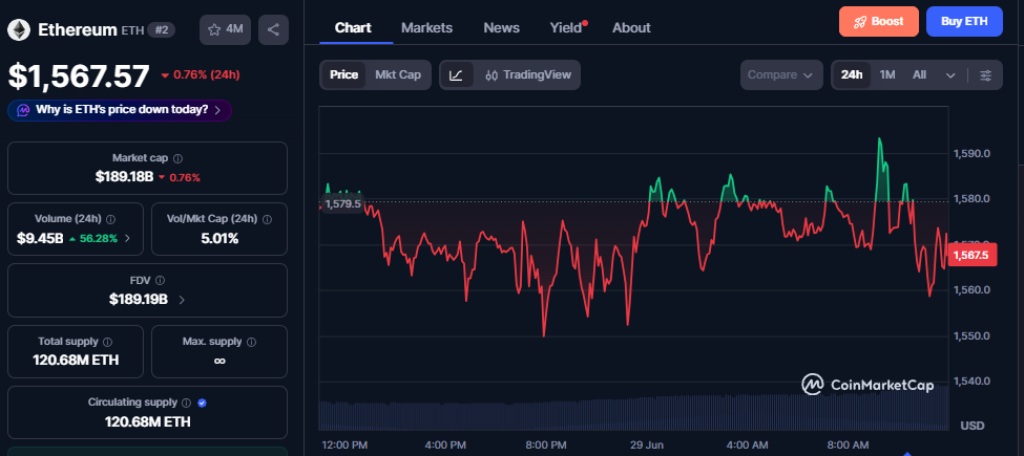Go to the About tab

coord(631,28)
